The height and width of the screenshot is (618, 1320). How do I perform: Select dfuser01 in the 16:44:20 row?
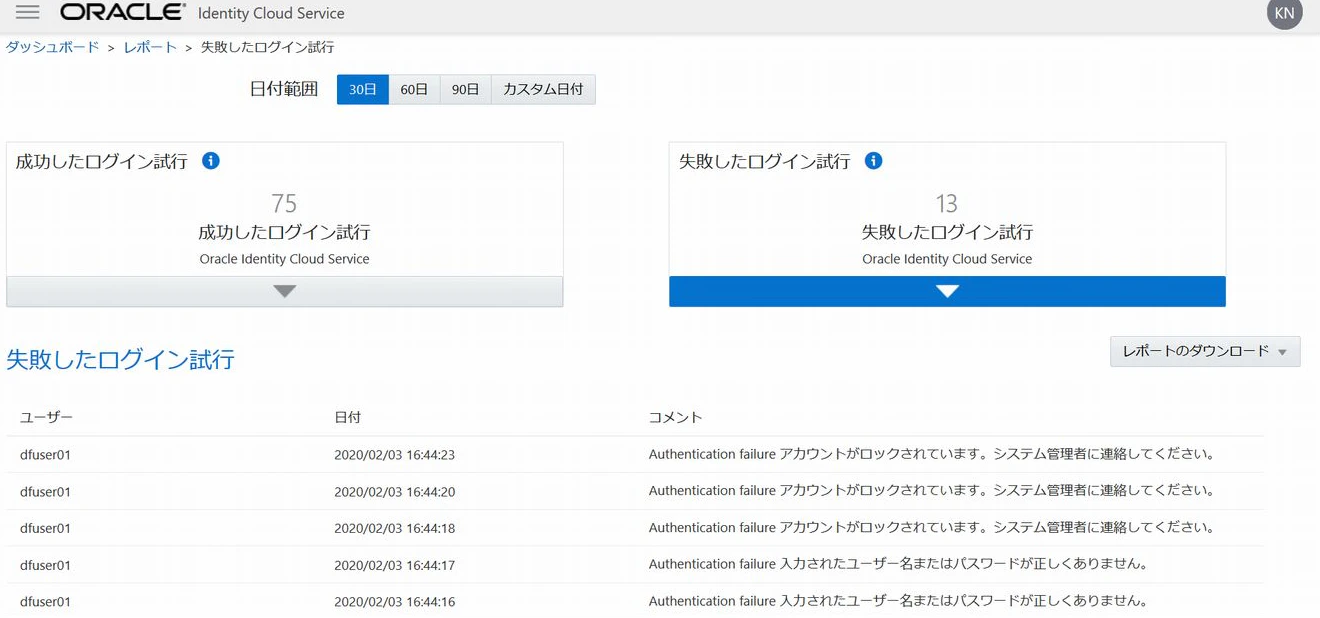click(45, 492)
